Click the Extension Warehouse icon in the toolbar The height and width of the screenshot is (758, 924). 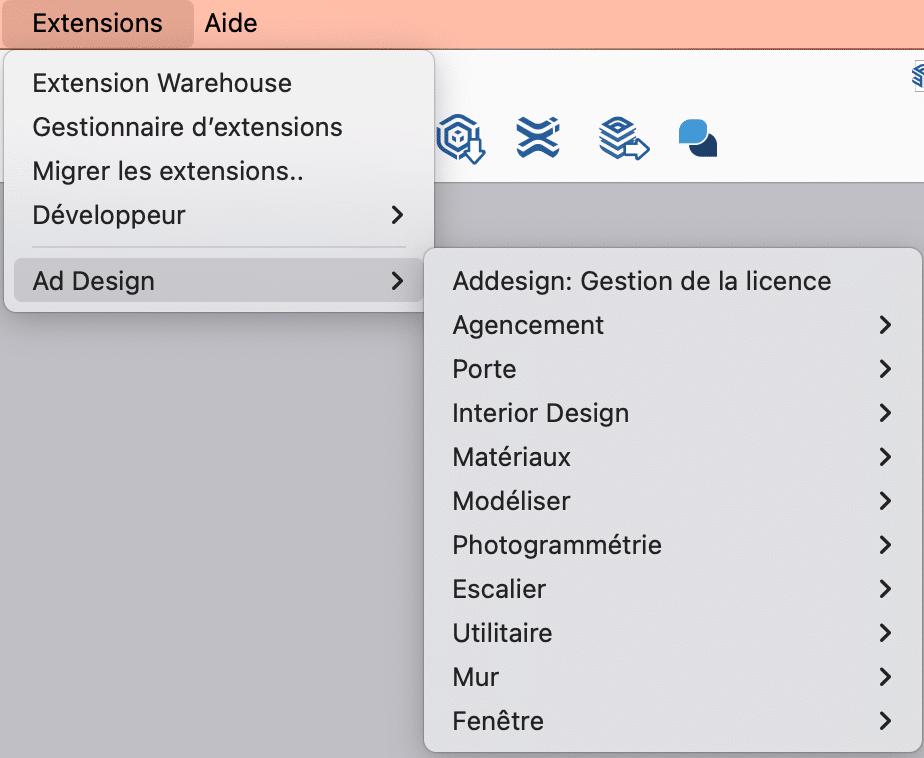537,138
